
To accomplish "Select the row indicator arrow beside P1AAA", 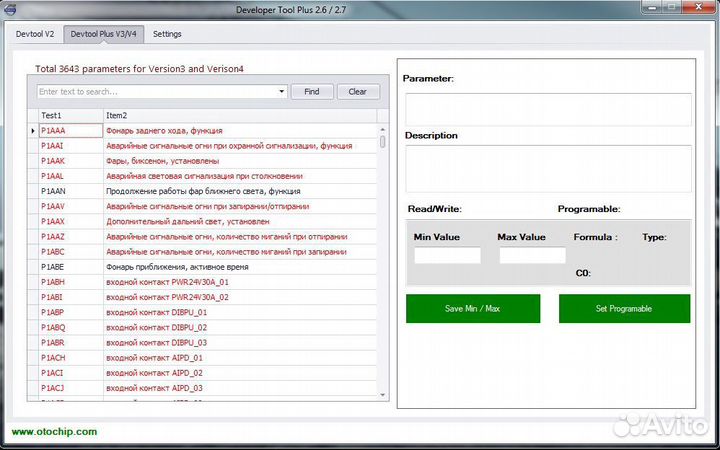I will [33, 131].
